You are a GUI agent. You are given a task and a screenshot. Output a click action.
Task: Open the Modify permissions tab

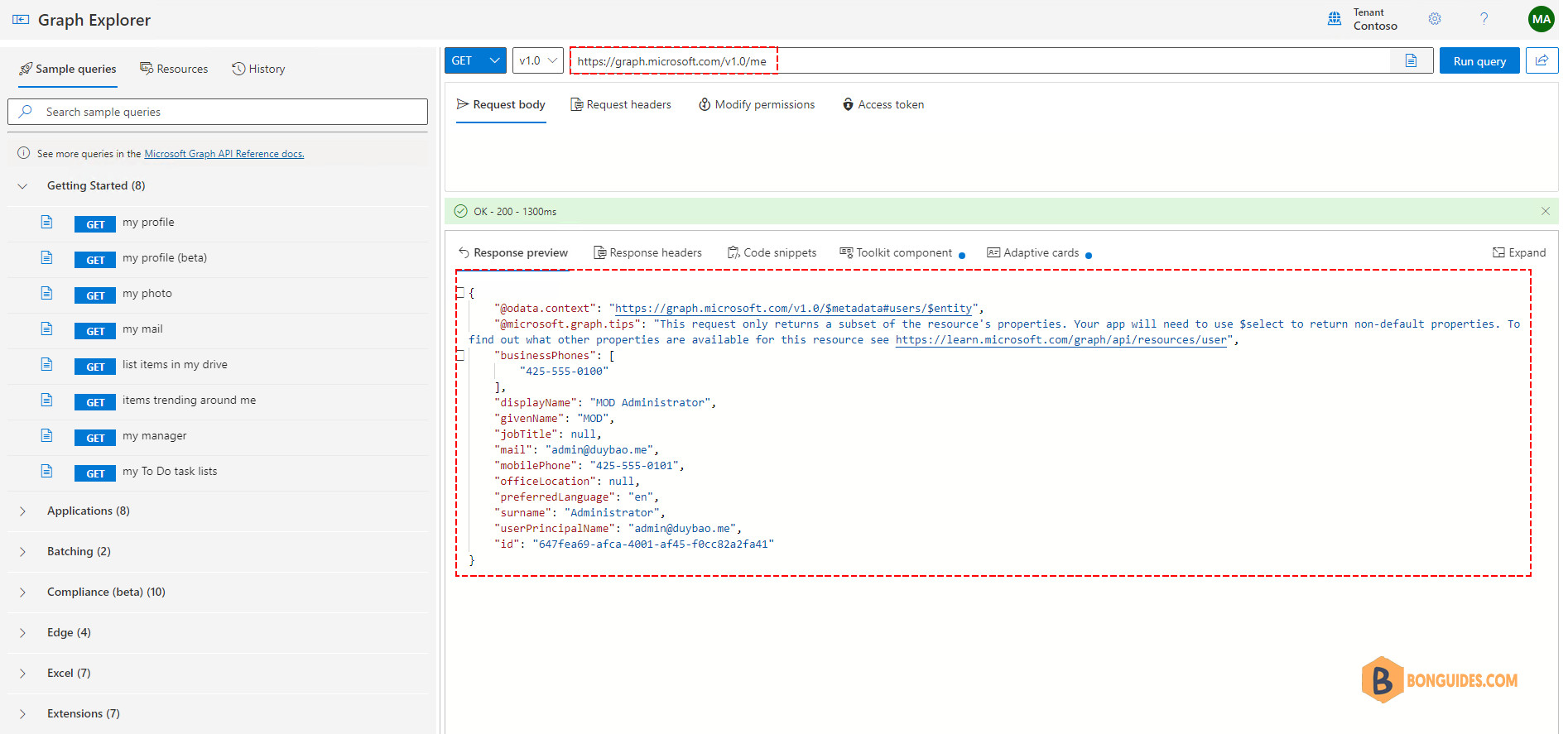757,105
